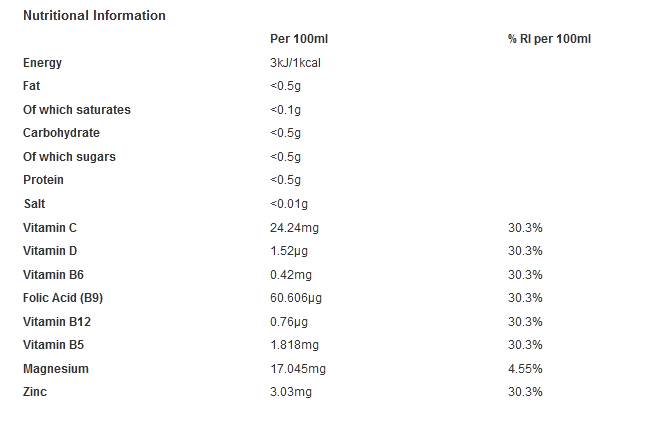Click the Of which saturates label
This screenshot has height=432, width=657.
point(77,110)
